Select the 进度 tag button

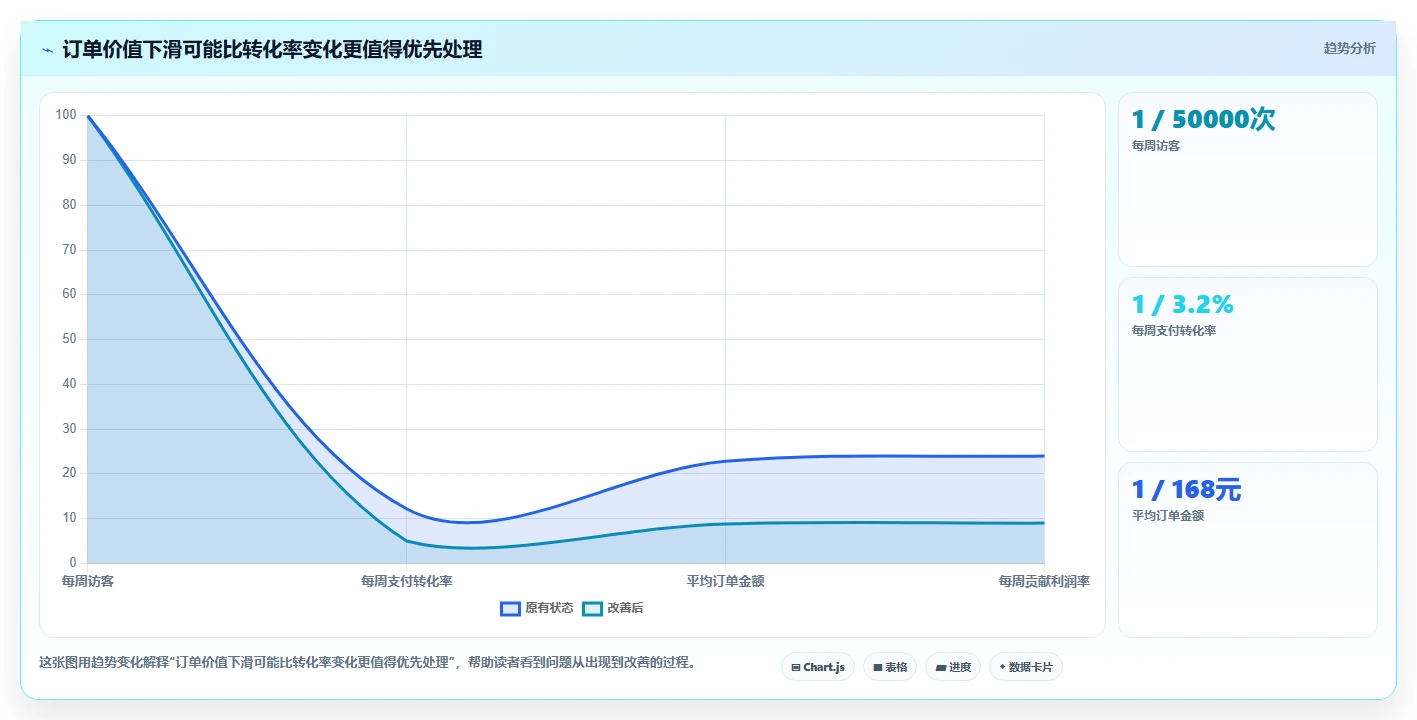click(x=953, y=667)
